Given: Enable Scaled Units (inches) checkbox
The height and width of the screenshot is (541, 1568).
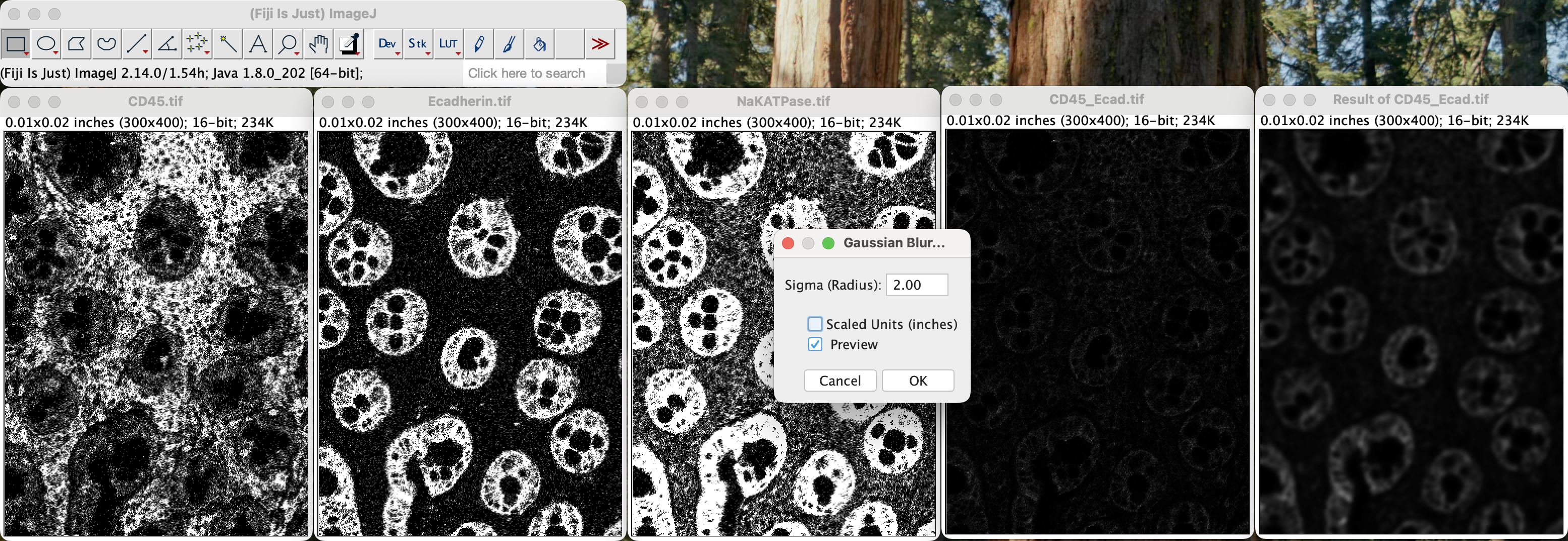Looking at the screenshot, I should click(x=815, y=324).
